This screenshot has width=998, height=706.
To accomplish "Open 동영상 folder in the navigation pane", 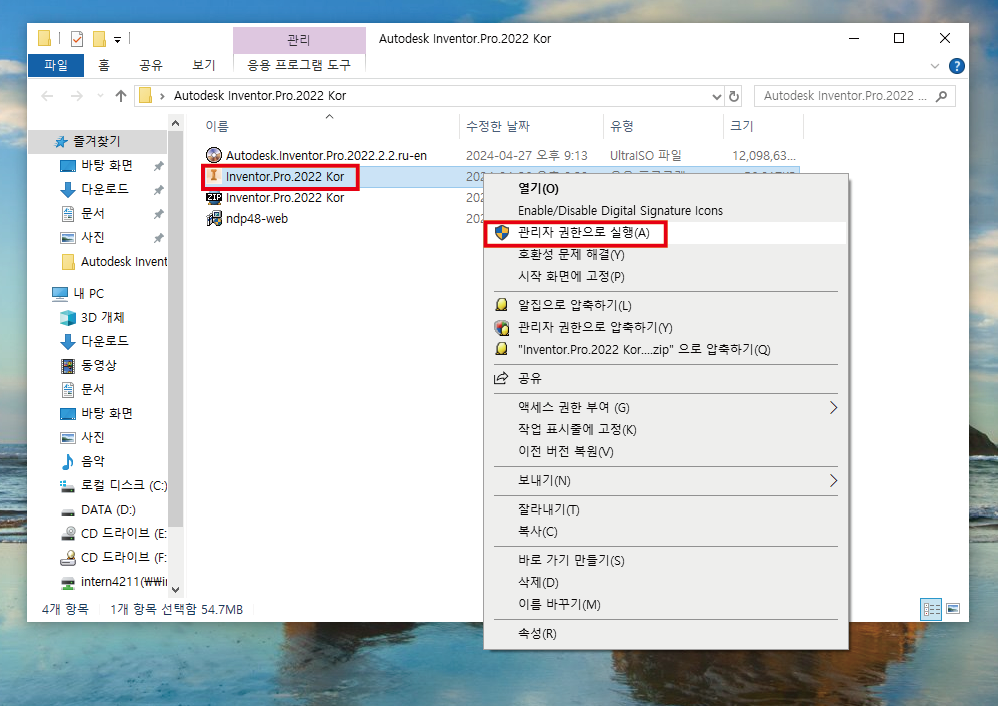I will (x=99, y=365).
